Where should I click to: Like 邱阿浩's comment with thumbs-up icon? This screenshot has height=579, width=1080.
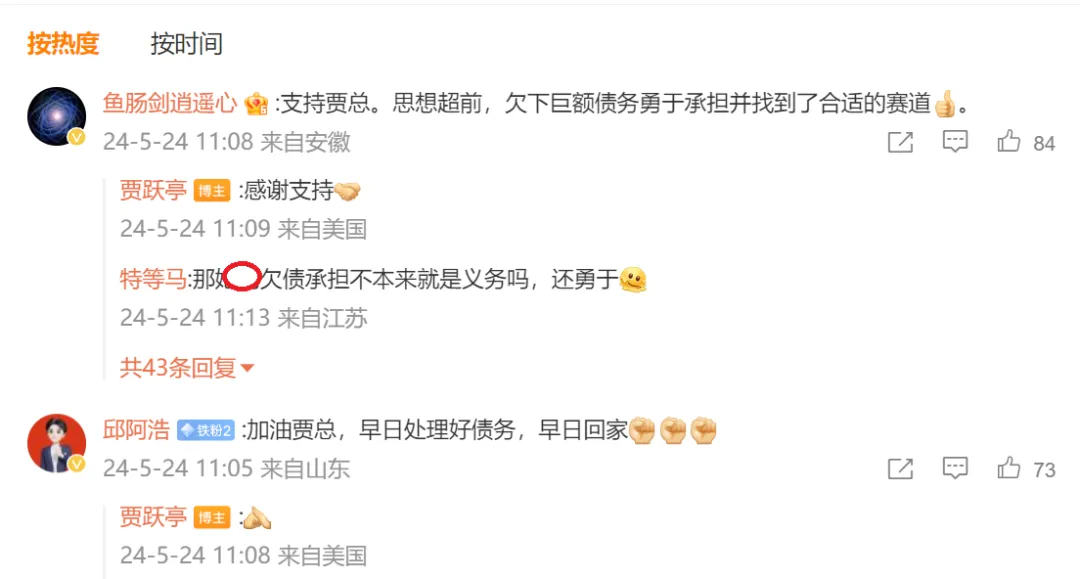click(1008, 468)
